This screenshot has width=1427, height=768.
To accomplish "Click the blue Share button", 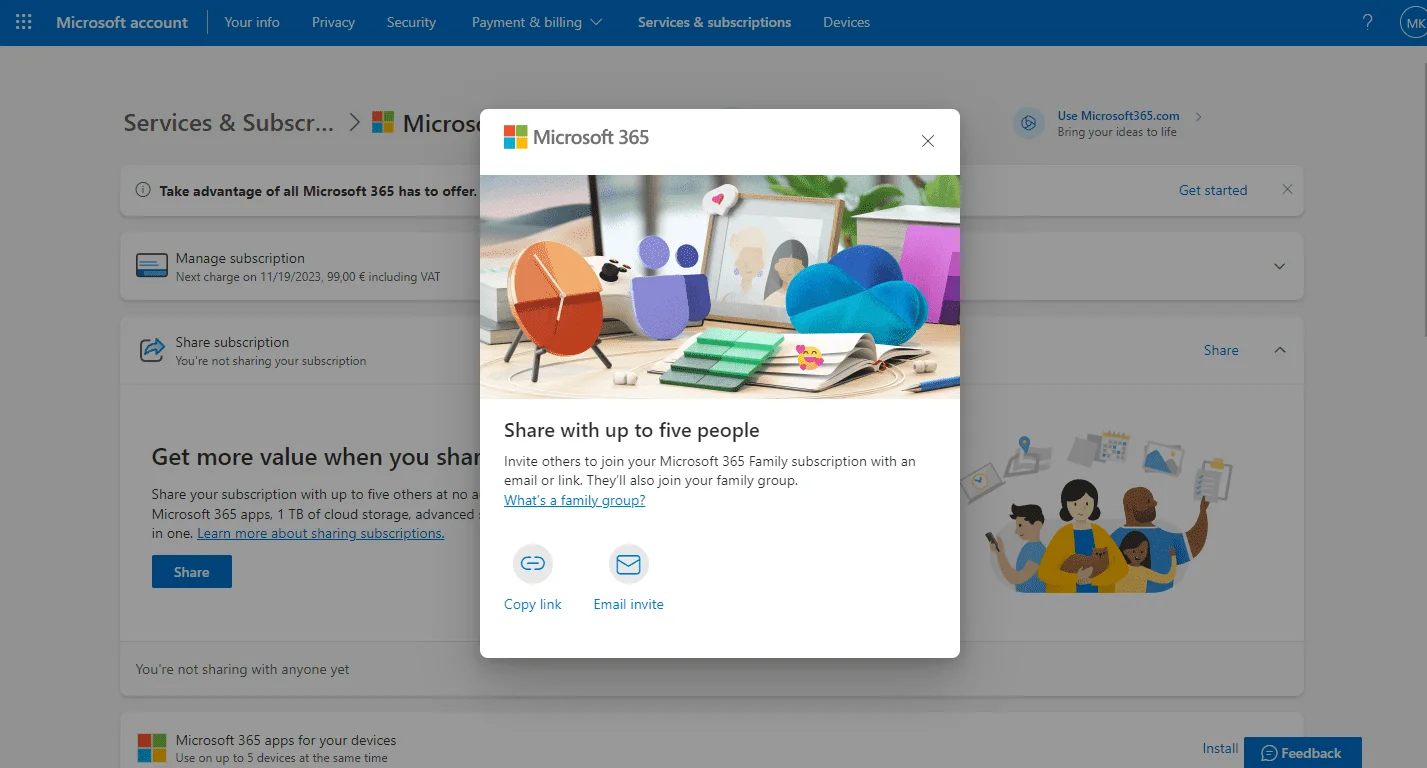I will (192, 572).
